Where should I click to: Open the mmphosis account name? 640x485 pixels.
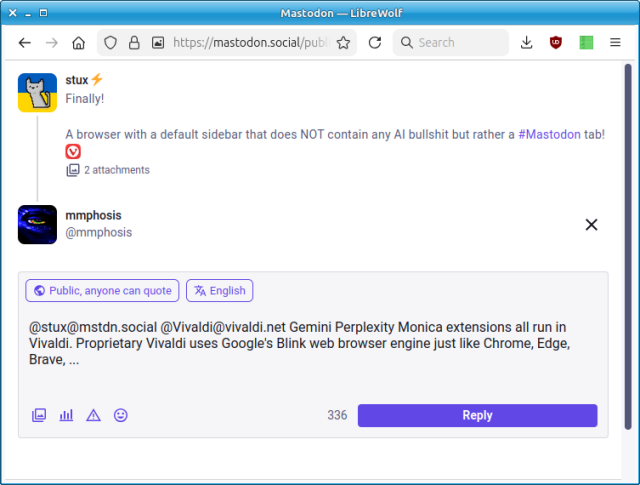(x=93, y=215)
